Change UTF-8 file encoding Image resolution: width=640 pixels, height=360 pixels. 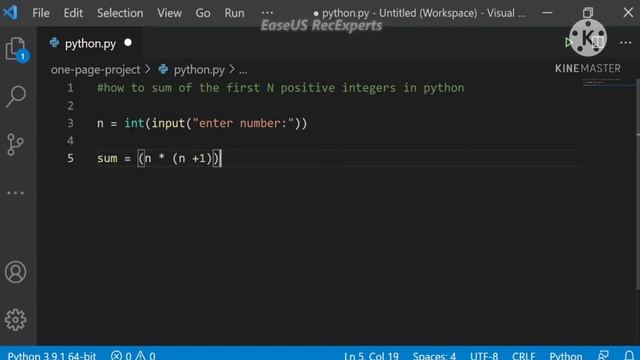[484, 356]
